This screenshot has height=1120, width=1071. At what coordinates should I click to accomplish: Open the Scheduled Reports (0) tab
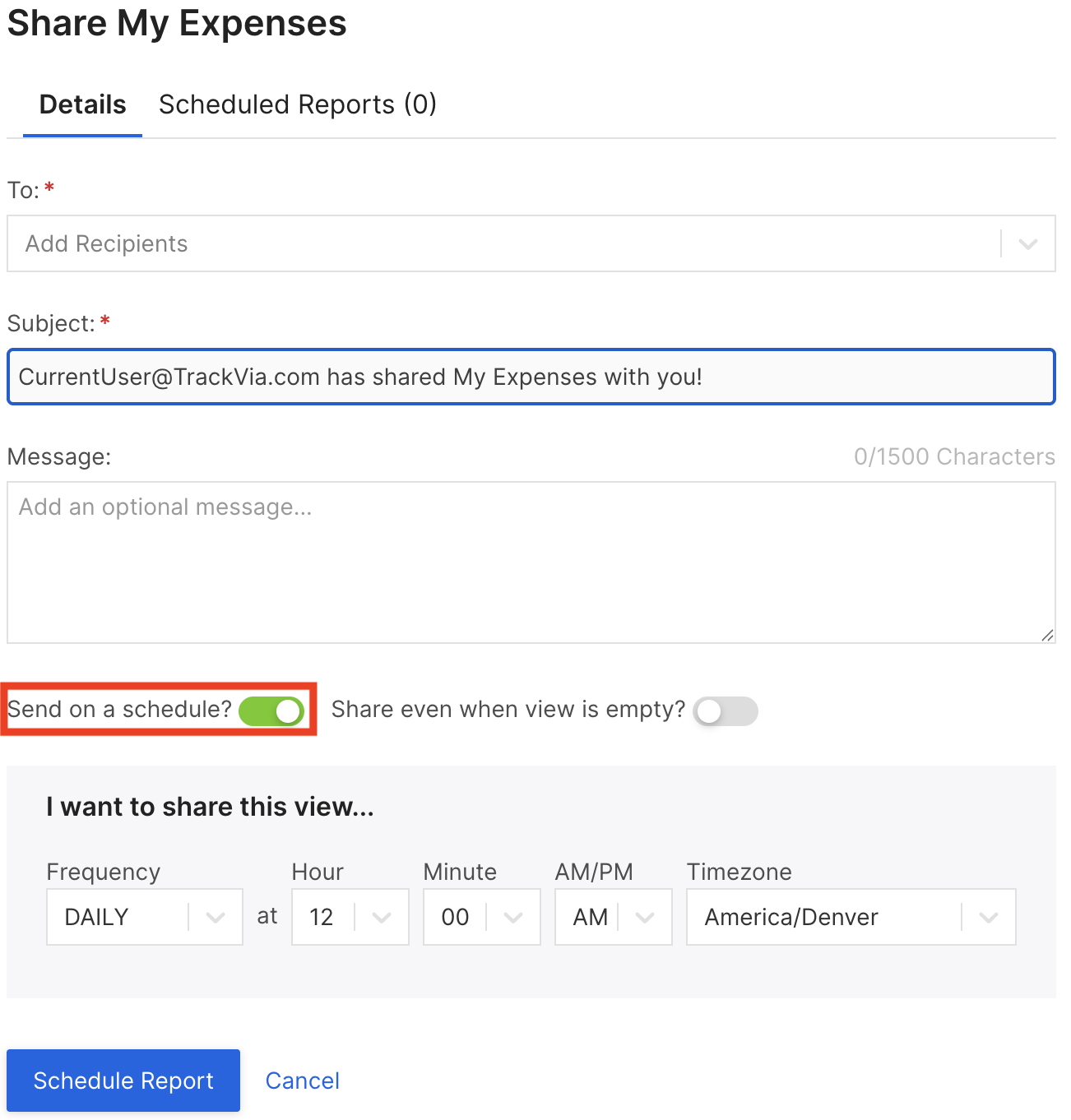point(297,105)
